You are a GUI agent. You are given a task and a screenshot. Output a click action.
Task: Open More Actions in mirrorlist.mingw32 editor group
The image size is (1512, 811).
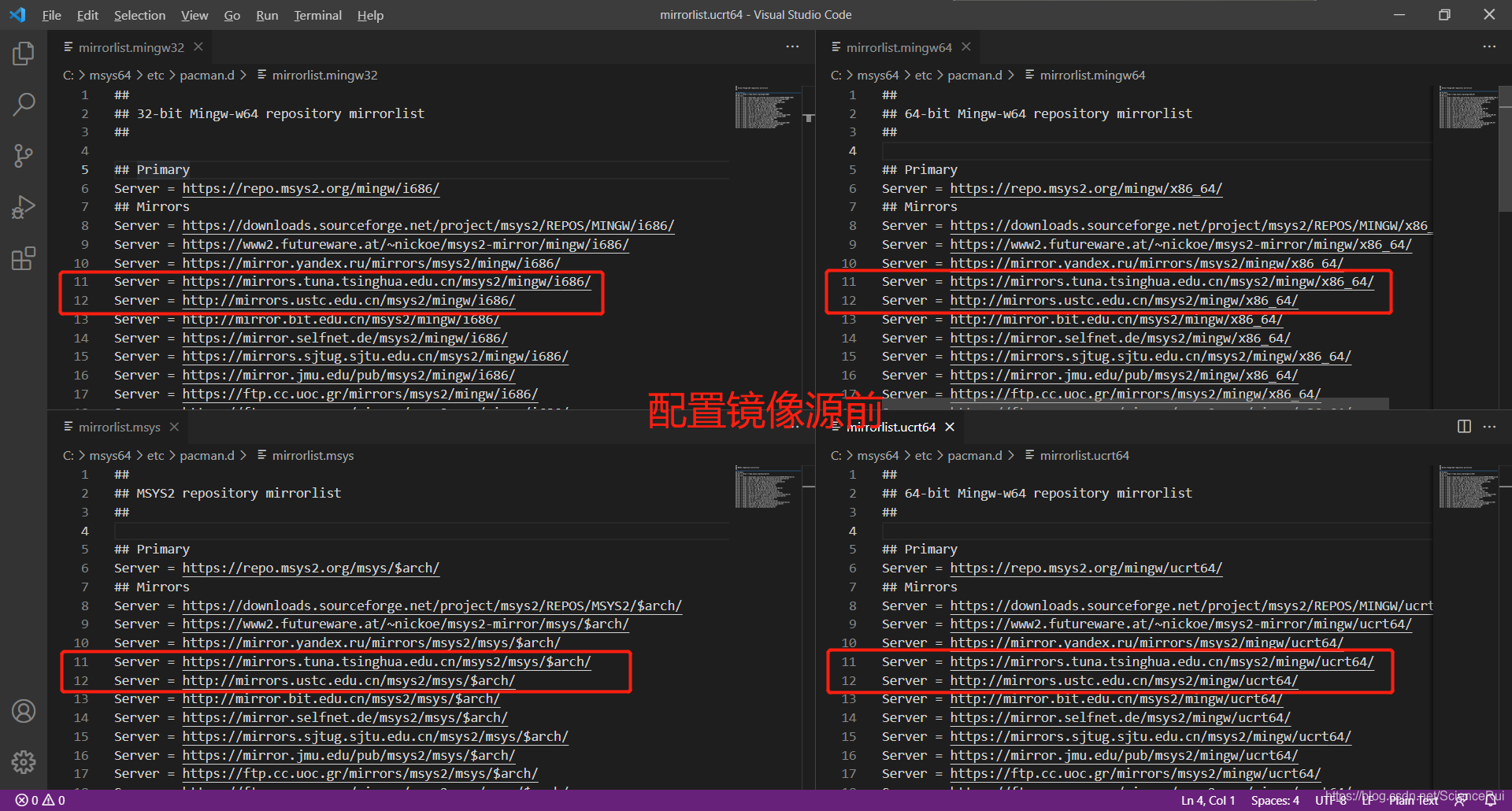click(792, 47)
